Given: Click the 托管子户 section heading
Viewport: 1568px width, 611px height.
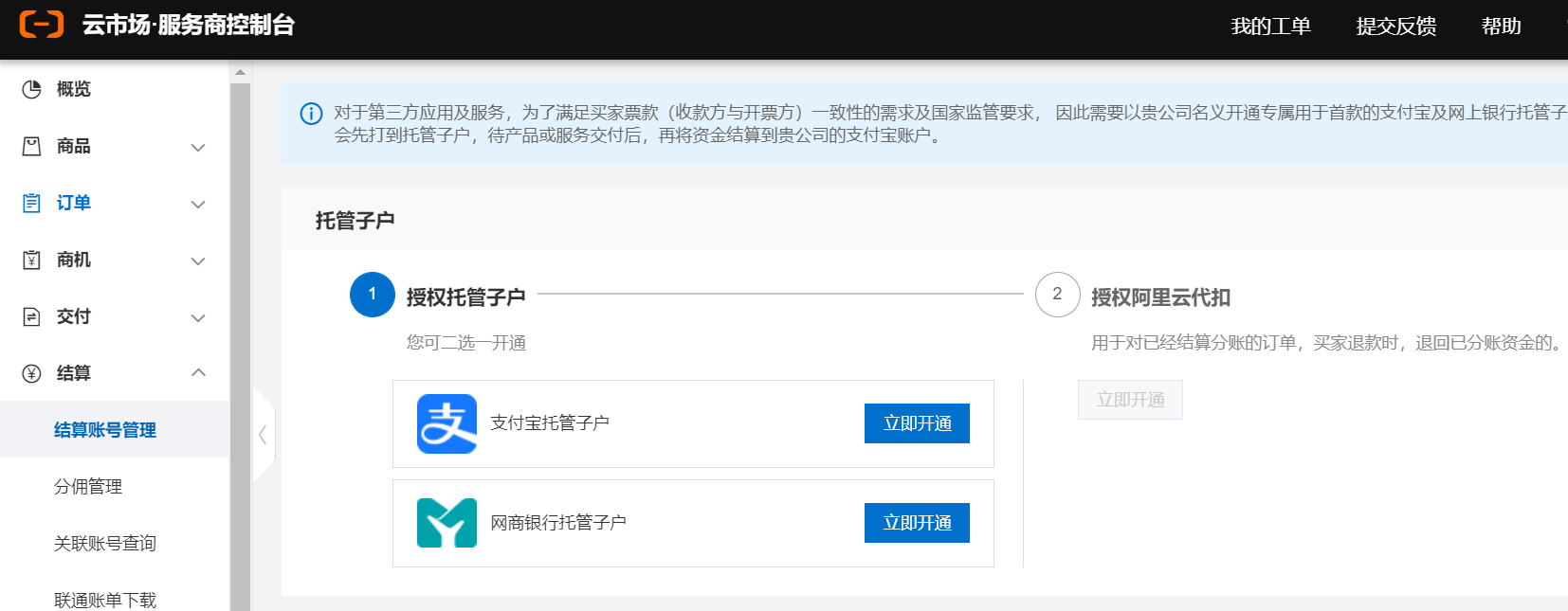Looking at the screenshot, I should pos(355,221).
